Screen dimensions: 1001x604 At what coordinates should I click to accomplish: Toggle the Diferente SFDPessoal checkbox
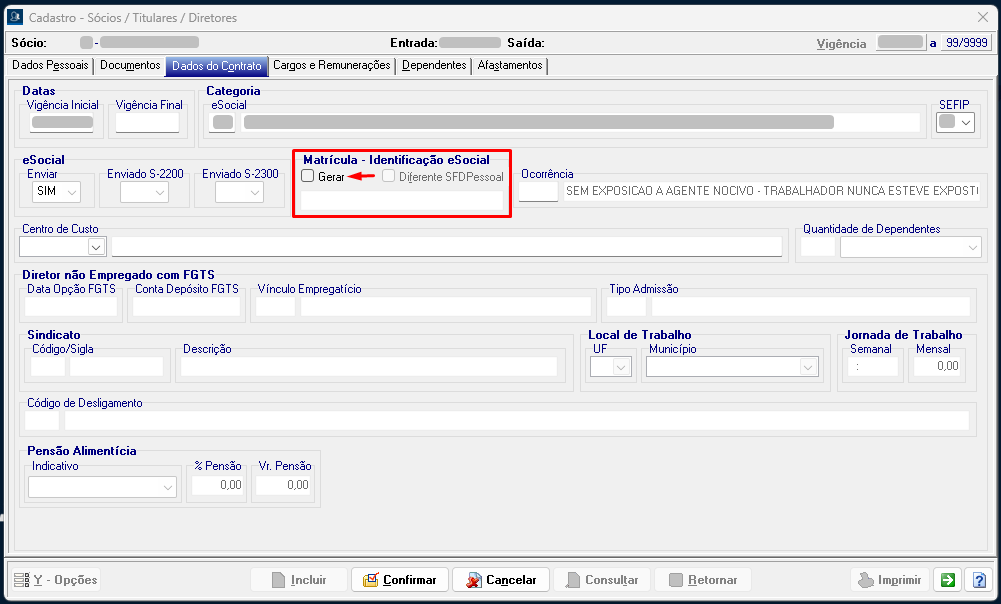click(388, 176)
